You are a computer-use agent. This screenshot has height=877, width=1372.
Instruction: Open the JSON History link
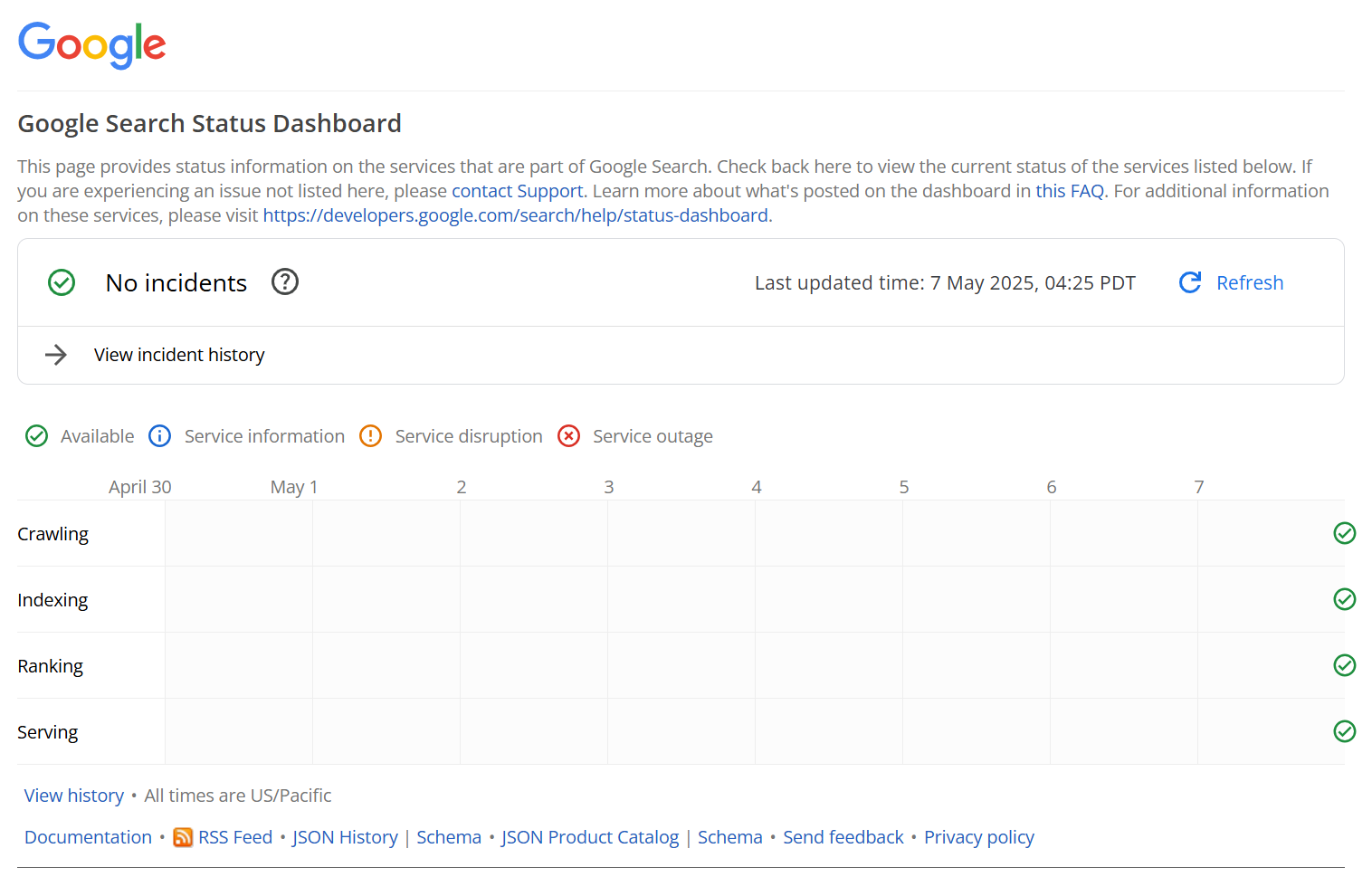tap(345, 837)
